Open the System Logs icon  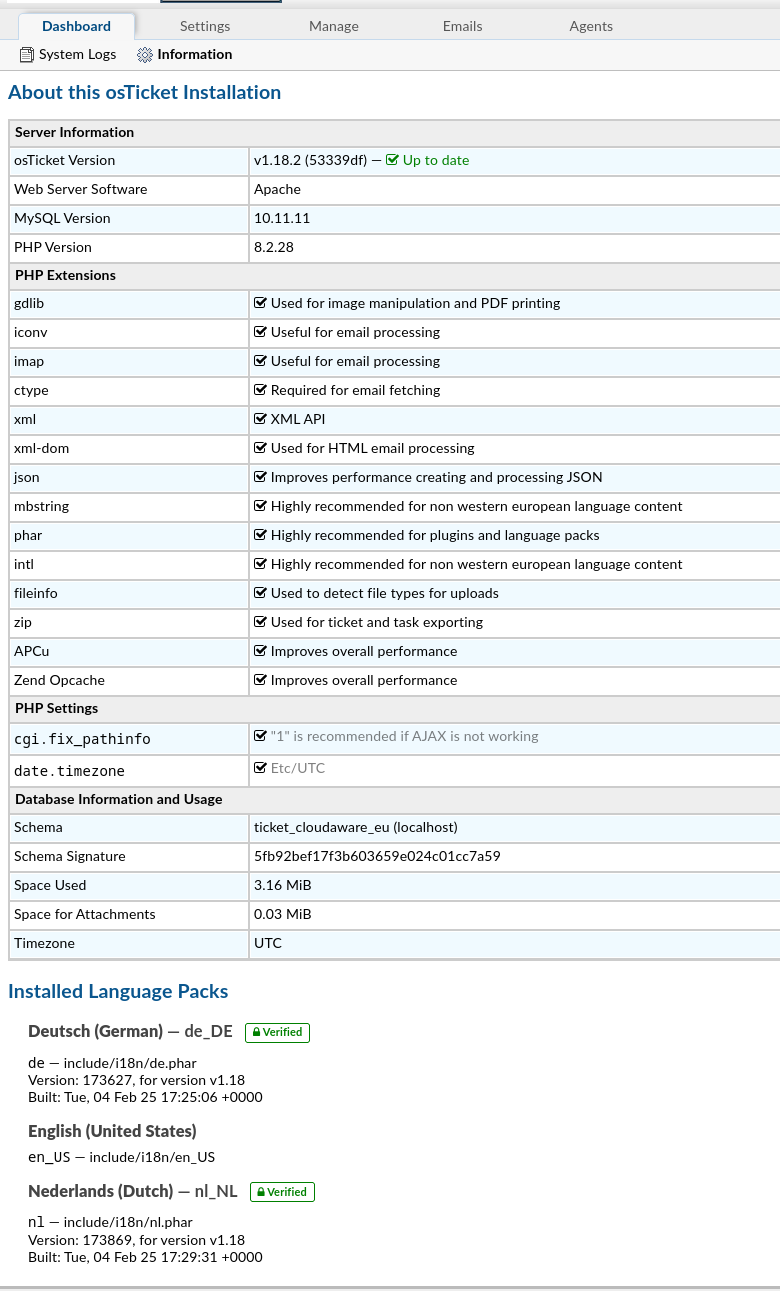pos(27,55)
